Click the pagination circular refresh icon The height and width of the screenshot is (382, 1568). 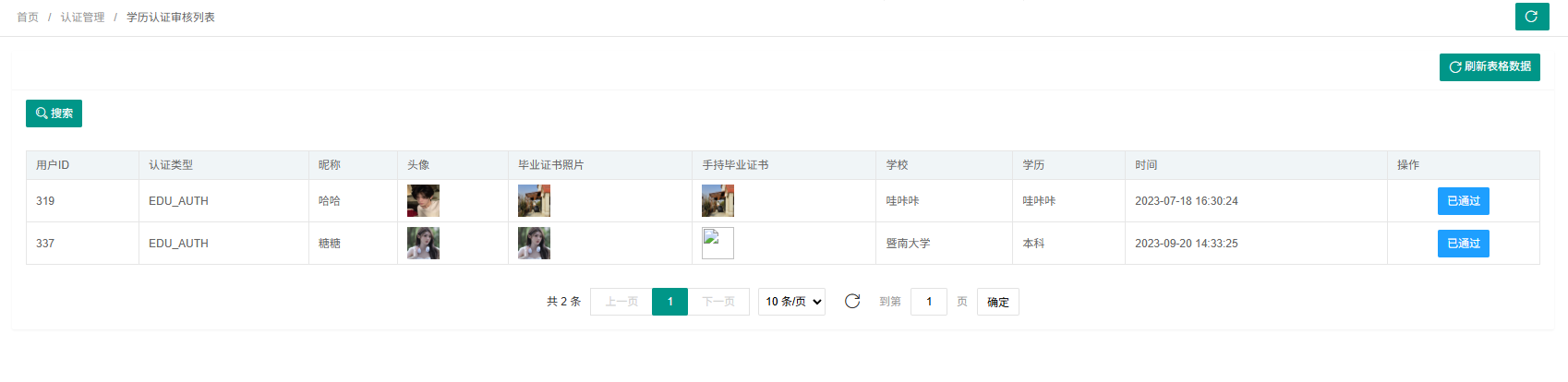click(x=852, y=302)
